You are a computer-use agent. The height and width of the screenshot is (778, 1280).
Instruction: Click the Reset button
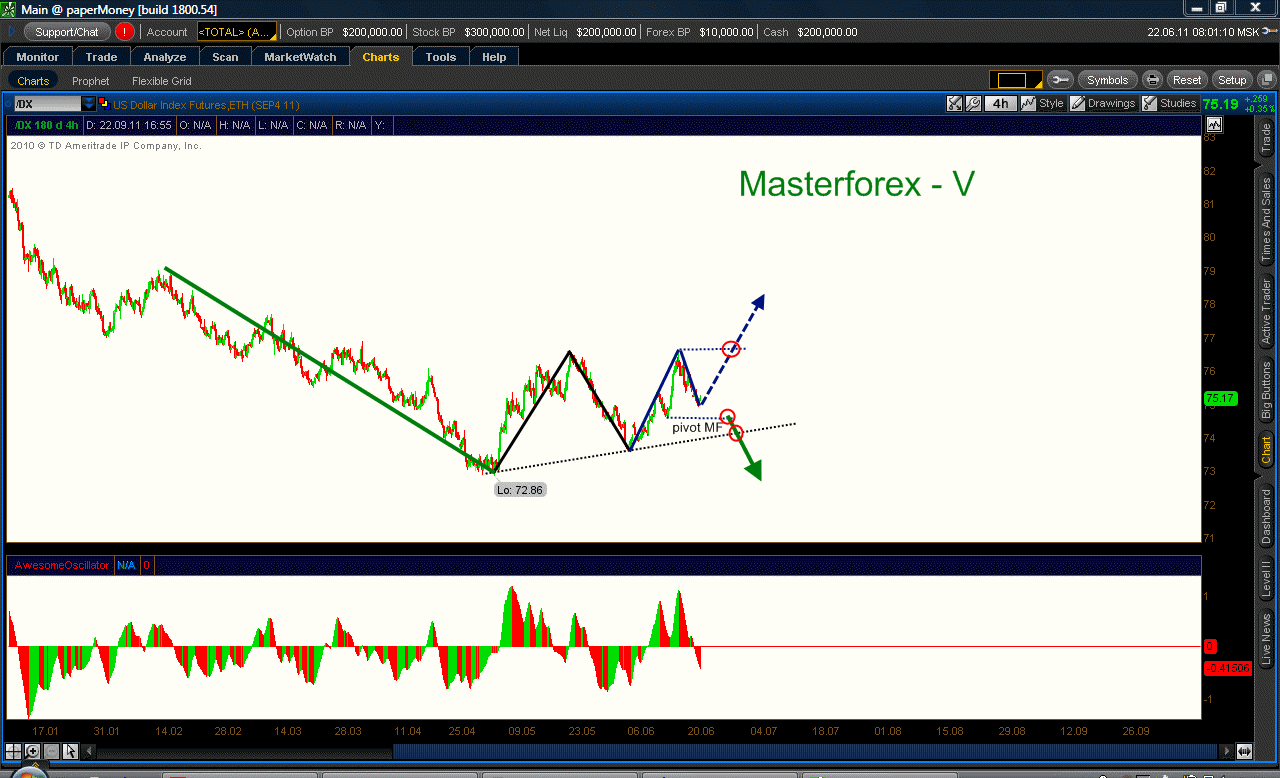point(1187,80)
